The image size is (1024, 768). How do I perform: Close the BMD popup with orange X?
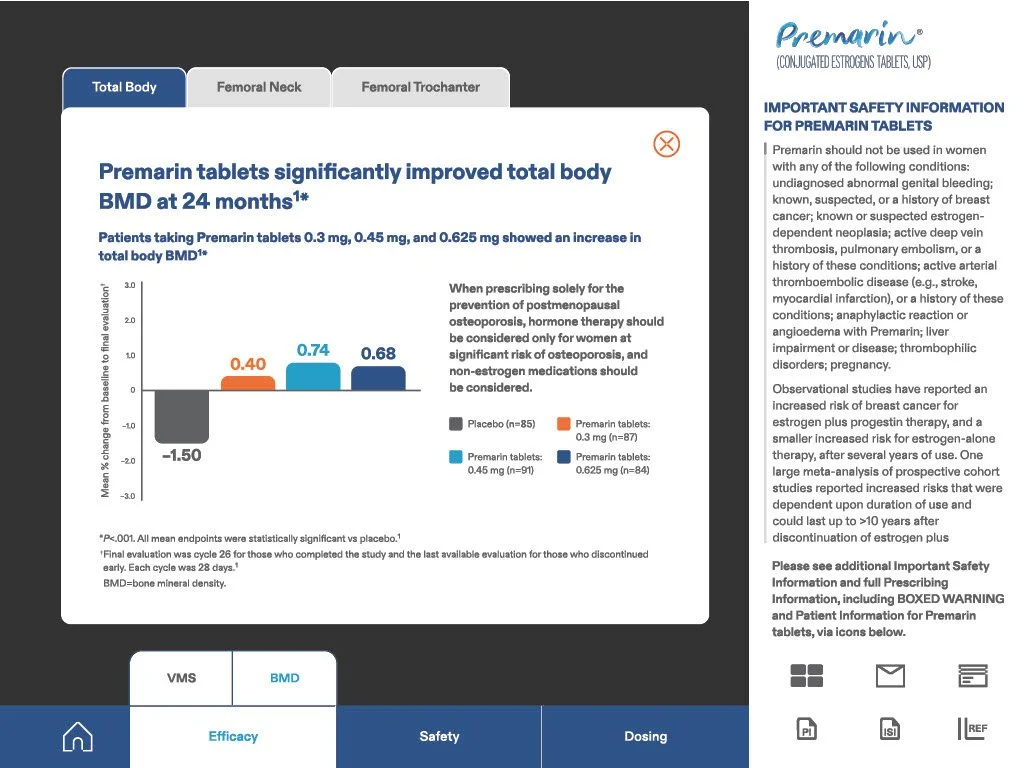point(666,144)
